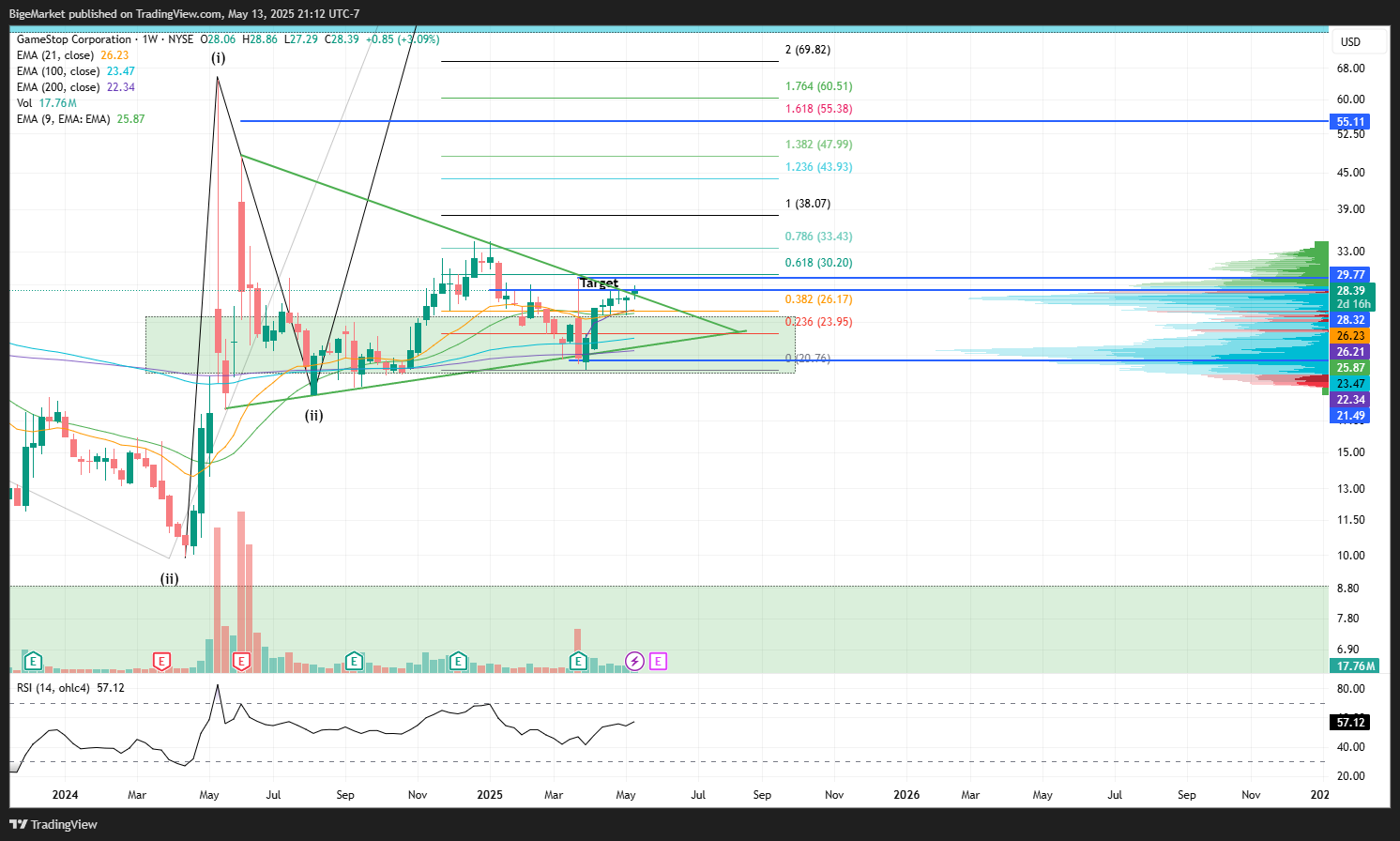Viewport: 1400px width, 841px height.
Task: Click the GameStop Corporation symbol title
Action: coord(74,39)
